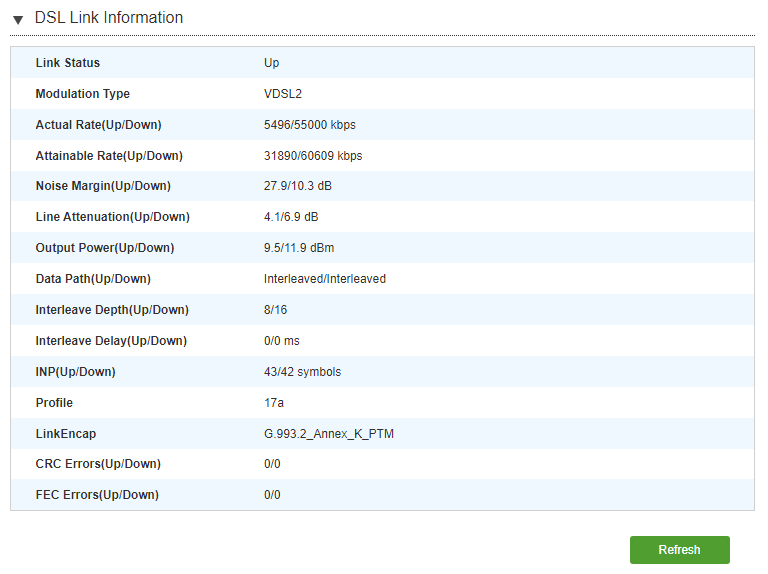768x574 pixels.
Task: Select the 8/16 interleave depth value
Action: click(275, 310)
